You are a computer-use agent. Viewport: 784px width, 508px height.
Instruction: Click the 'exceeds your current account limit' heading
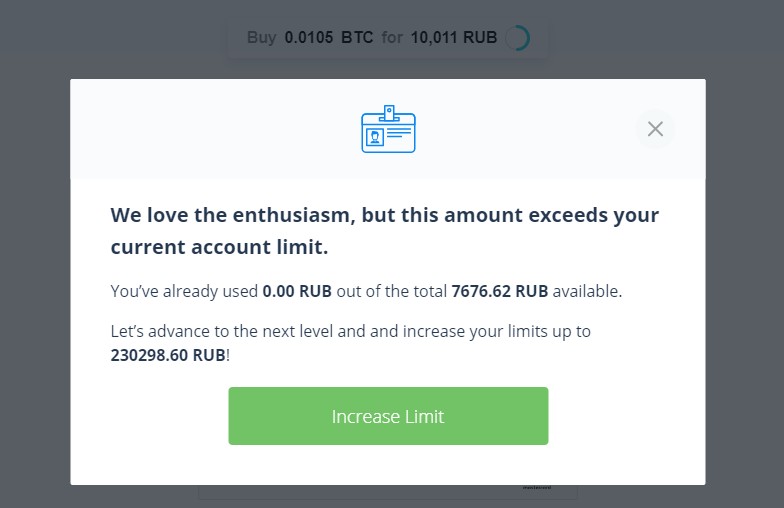(x=385, y=230)
